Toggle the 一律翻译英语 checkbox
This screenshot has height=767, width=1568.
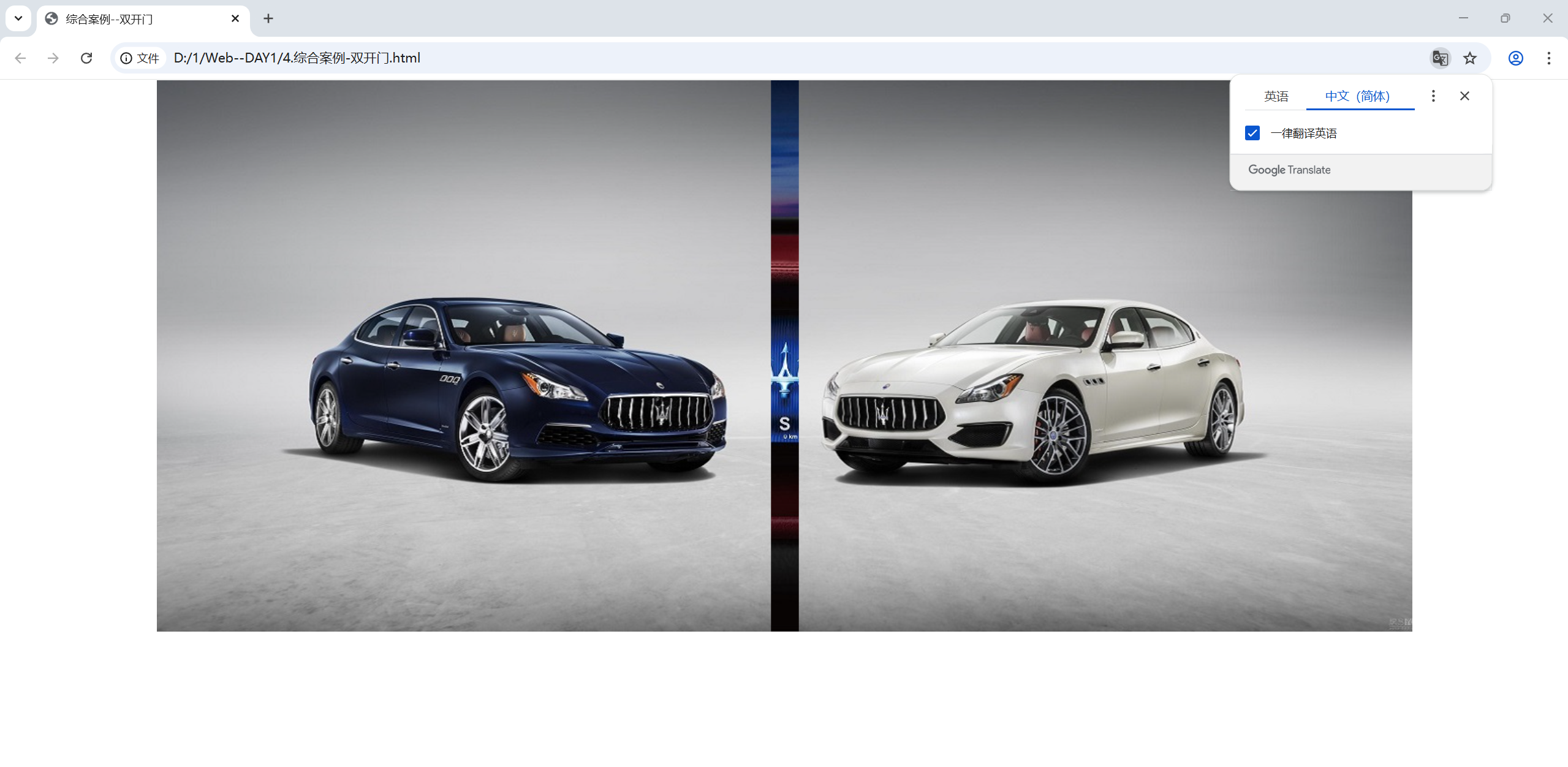[x=1252, y=133]
